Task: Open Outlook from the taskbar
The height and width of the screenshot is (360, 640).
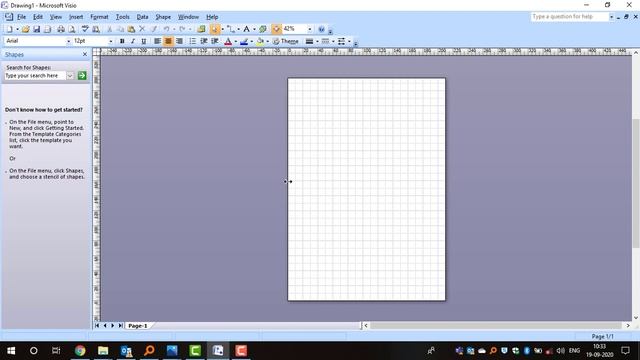Action: pyautogui.click(x=126, y=351)
